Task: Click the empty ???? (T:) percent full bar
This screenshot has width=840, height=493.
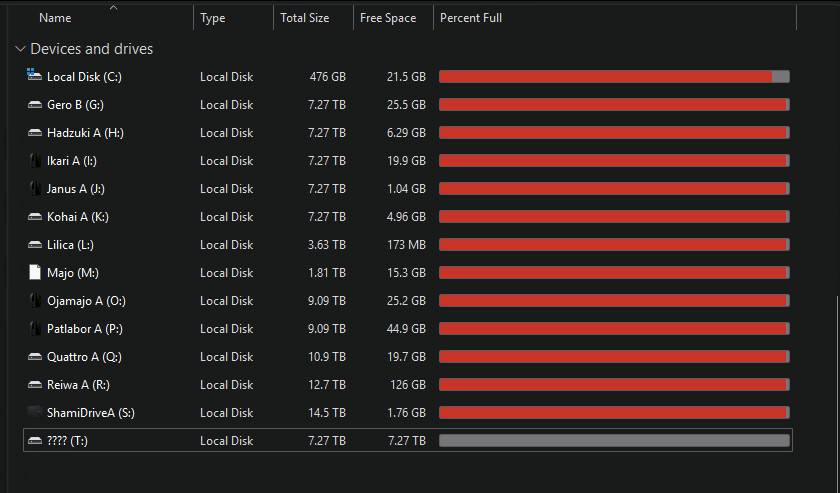Action: click(x=614, y=440)
